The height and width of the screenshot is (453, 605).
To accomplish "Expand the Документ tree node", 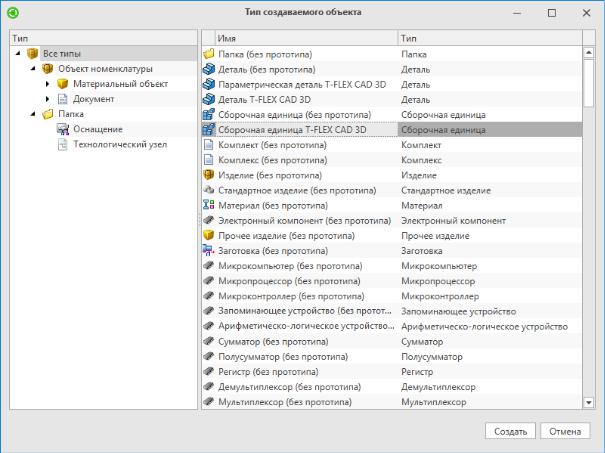I will pos(47,99).
